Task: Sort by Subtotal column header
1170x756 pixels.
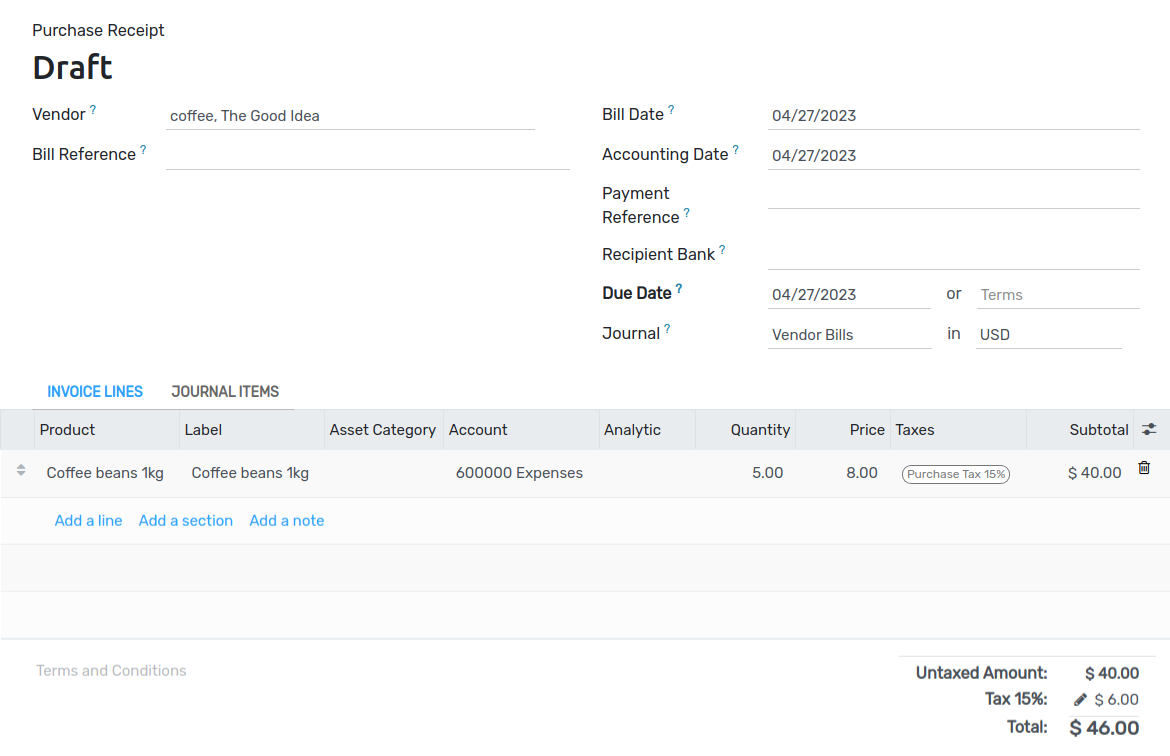Action: [x=1080, y=430]
